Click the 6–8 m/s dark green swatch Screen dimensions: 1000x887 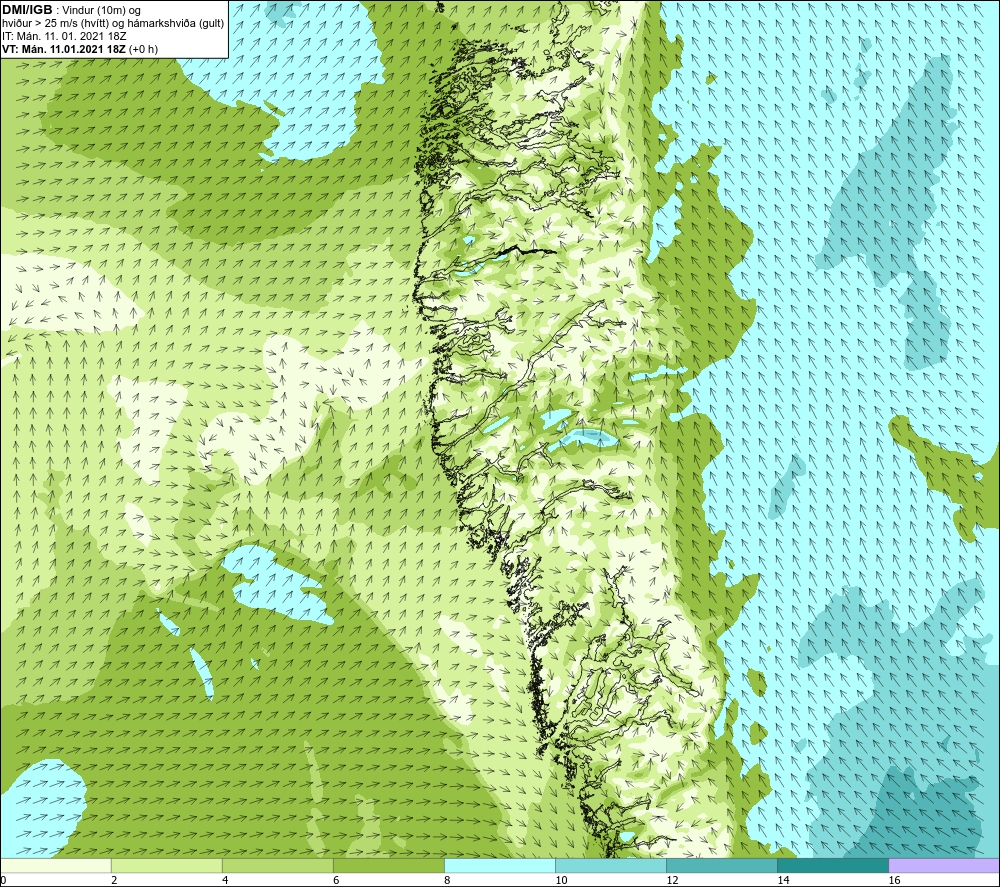[388, 865]
